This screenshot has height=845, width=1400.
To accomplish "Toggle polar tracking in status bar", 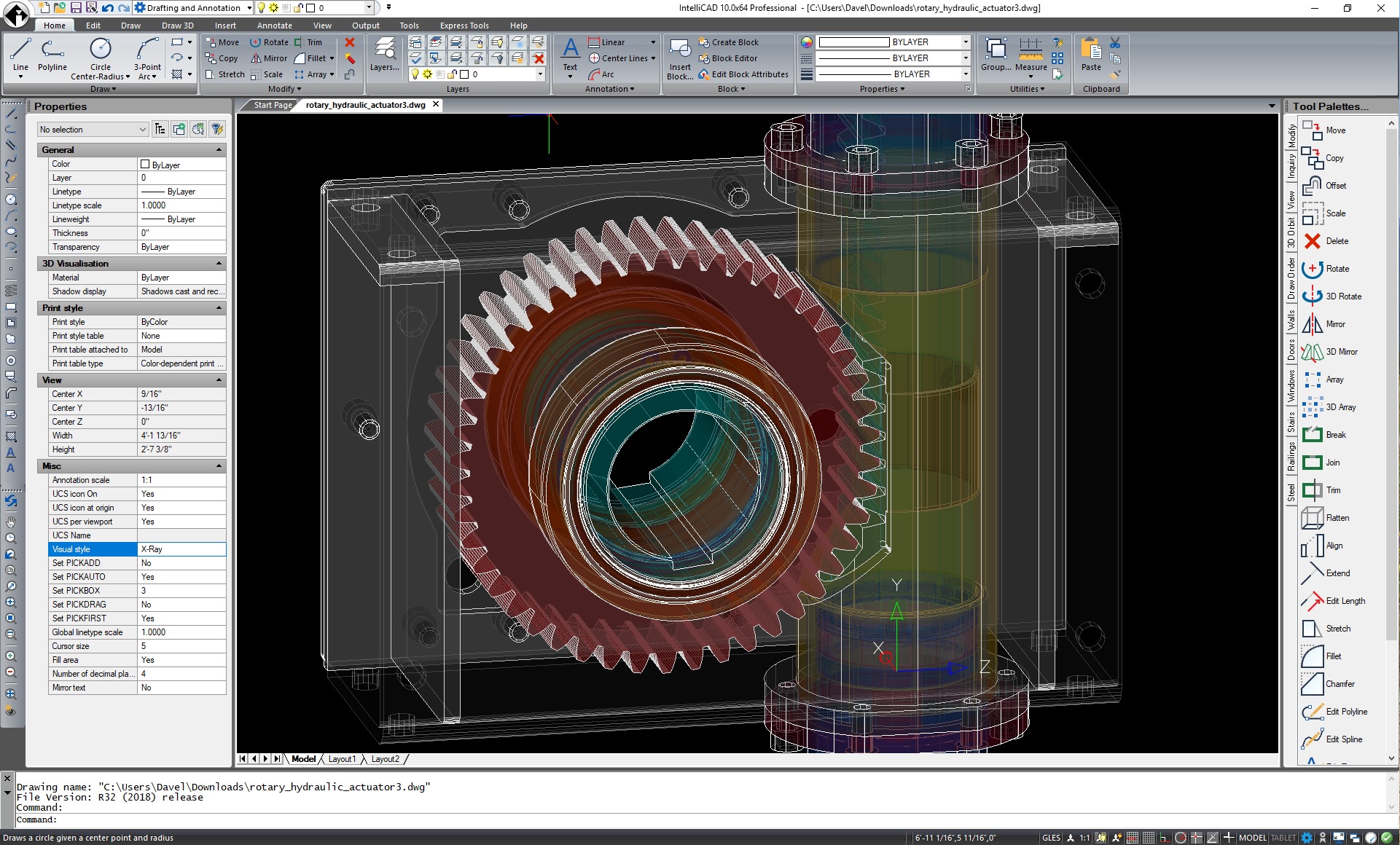I will tap(1180, 838).
